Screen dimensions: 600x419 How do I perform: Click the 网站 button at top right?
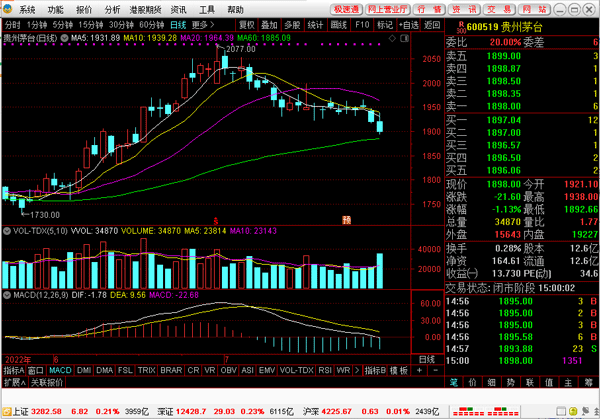(534, 10)
